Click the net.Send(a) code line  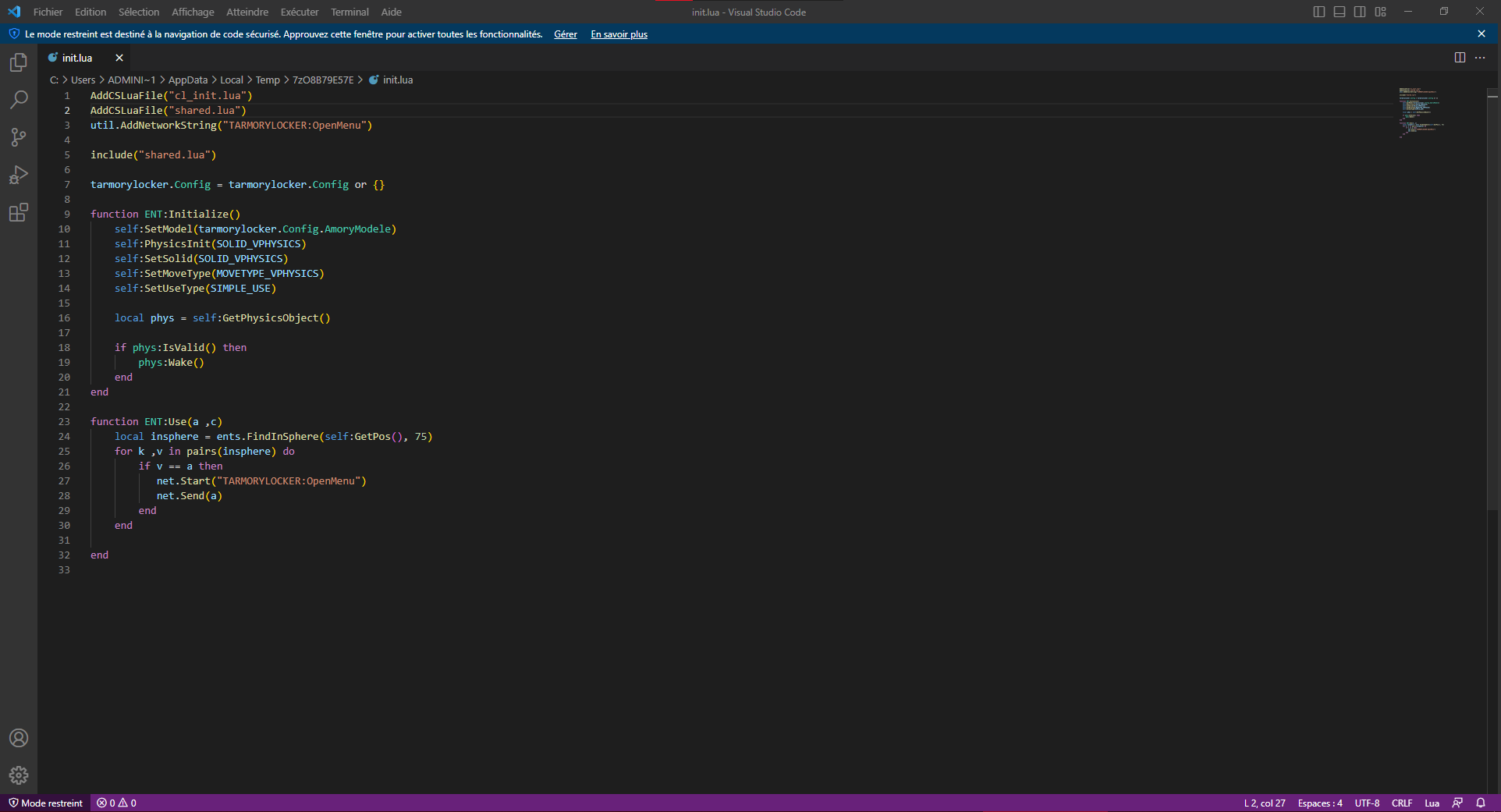190,495
